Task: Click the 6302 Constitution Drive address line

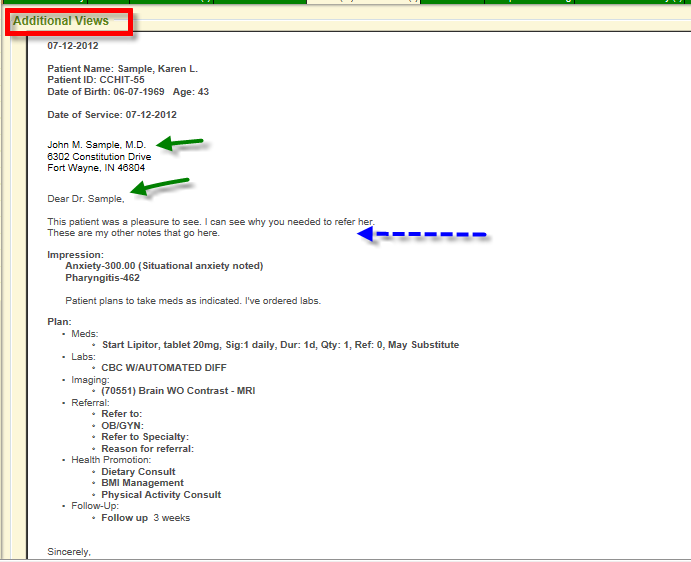Action: [99, 157]
